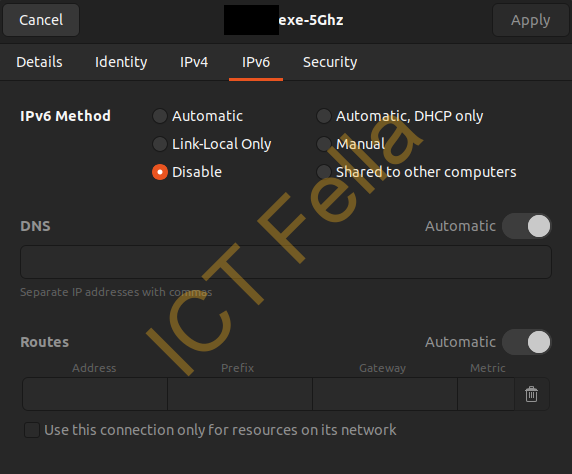Go to the IPv4 tab
The image size is (572, 474).
pos(194,62)
